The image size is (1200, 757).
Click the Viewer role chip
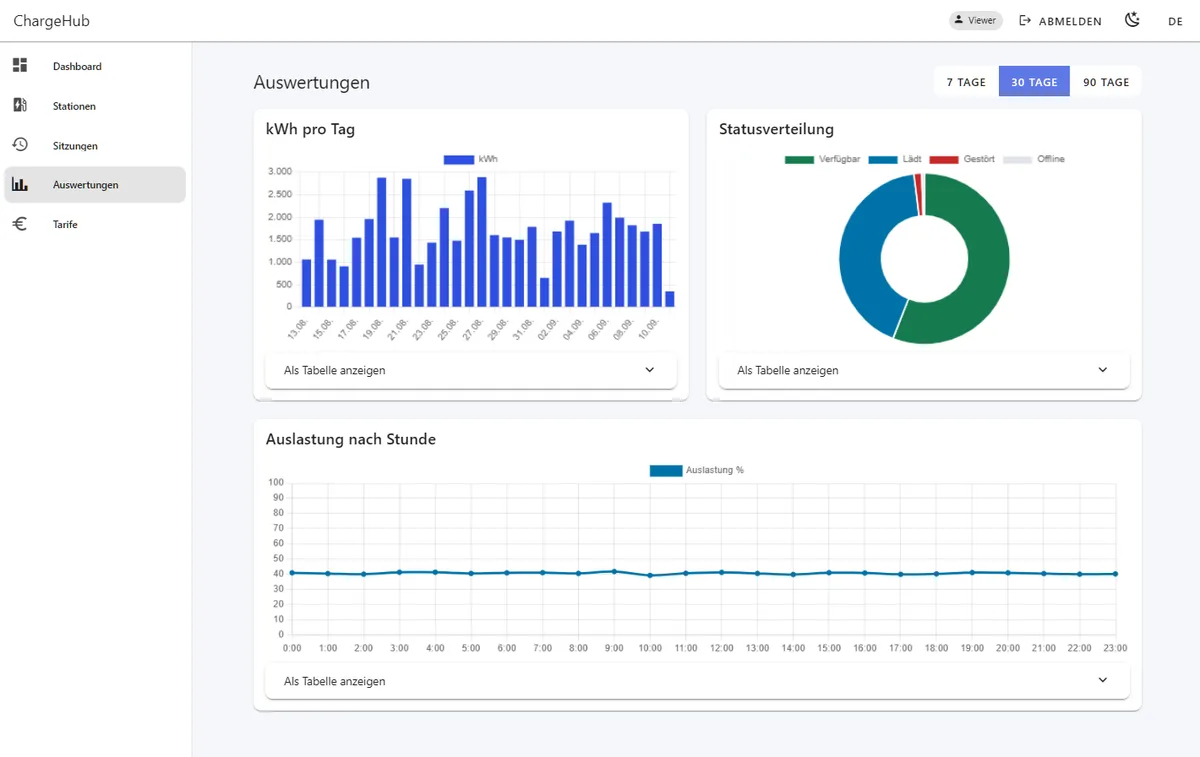click(x=975, y=20)
